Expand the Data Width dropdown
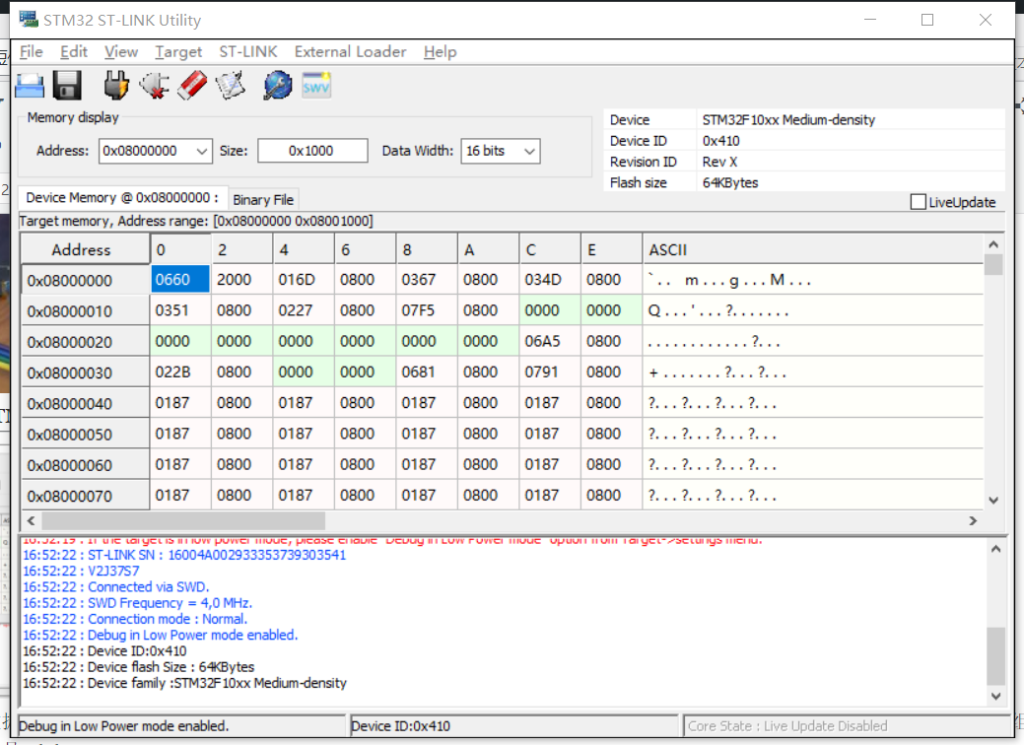 (x=530, y=151)
